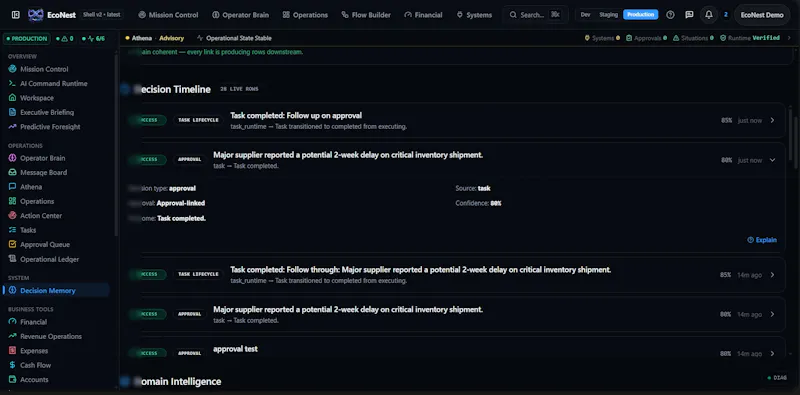800x395 pixels.
Task: Expand the 14m ago supplier delay approval row
Action: coord(772,314)
